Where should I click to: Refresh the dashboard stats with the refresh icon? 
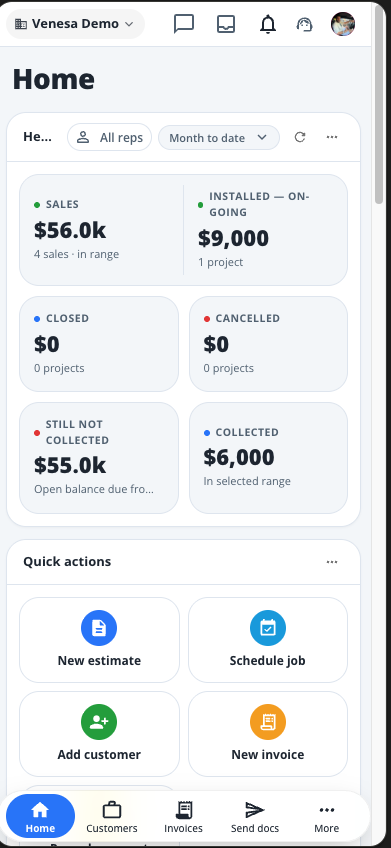coord(300,137)
